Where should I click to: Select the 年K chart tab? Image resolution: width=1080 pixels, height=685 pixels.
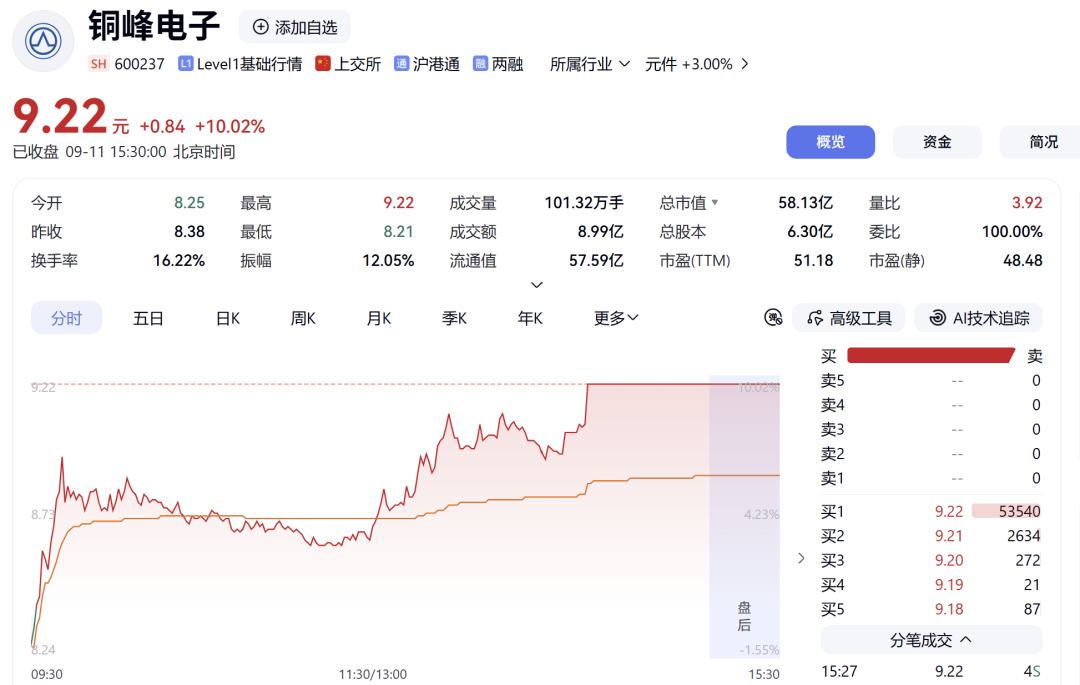pos(530,318)
